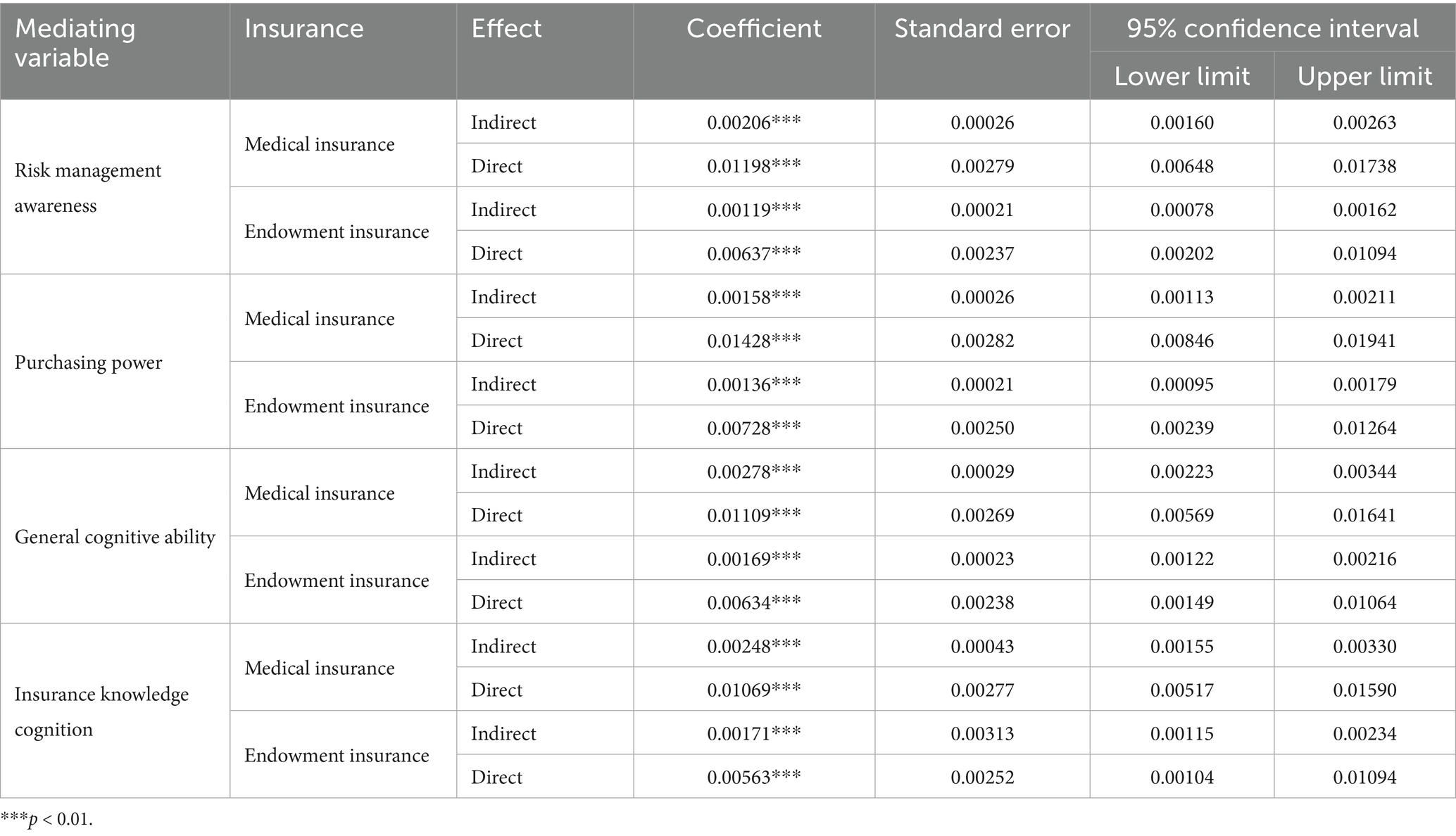Select the "Coefficient" column header

click(x=753, y=29)
